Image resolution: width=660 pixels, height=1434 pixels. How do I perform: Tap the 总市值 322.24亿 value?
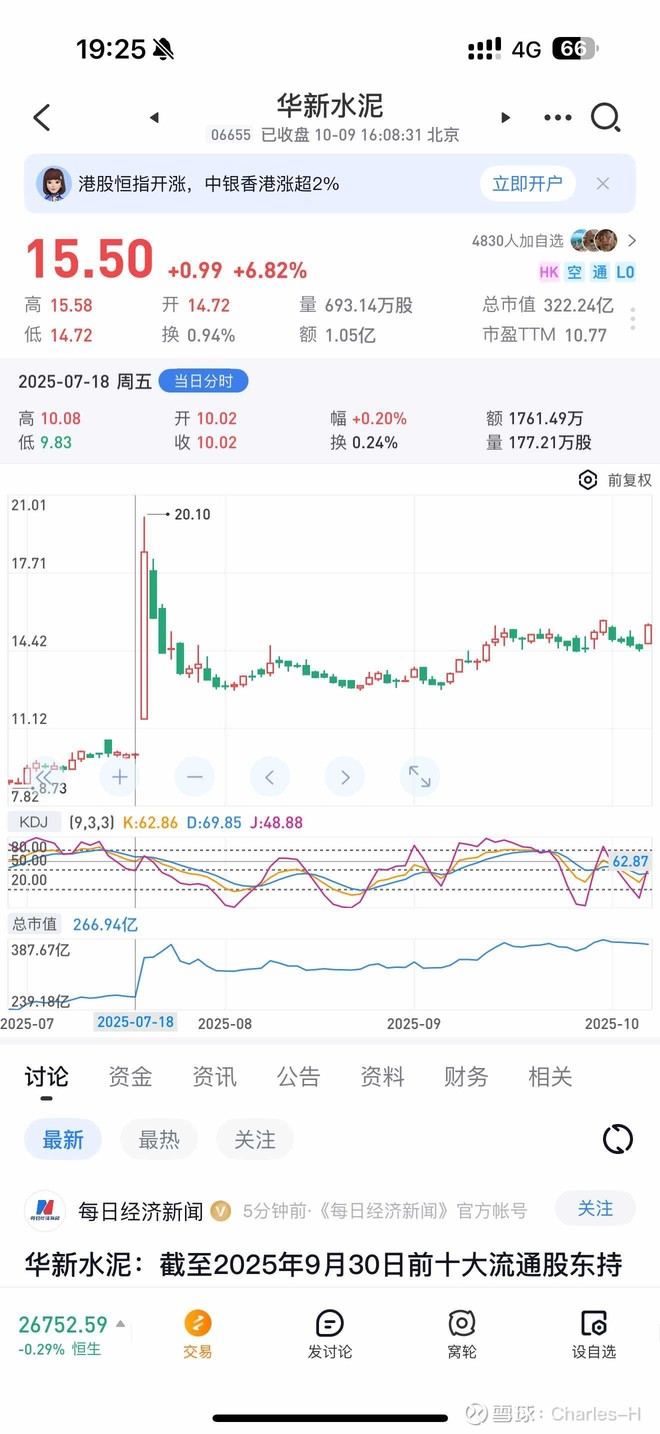point(580,305)
